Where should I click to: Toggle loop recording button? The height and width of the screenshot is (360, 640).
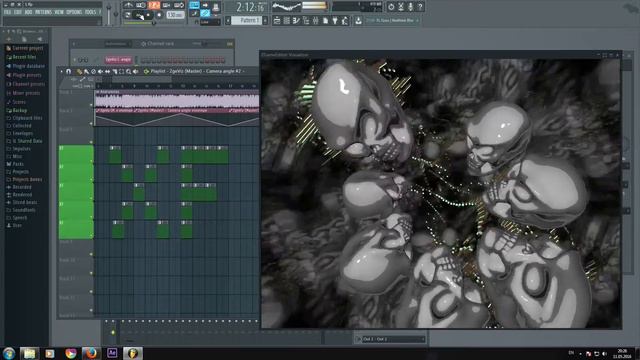tap(179, 5)
